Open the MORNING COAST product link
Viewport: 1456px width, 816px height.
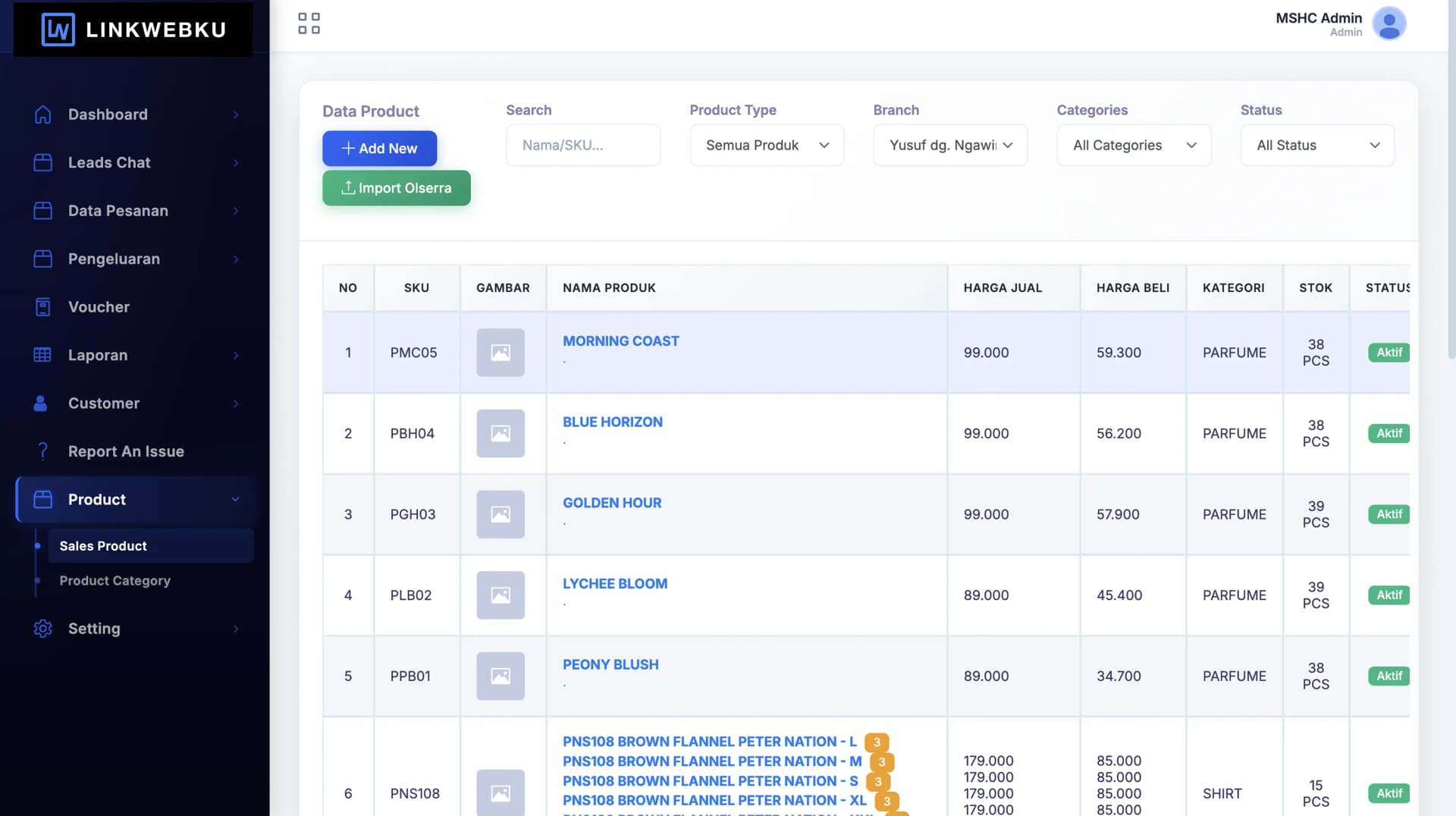[621, 341]
